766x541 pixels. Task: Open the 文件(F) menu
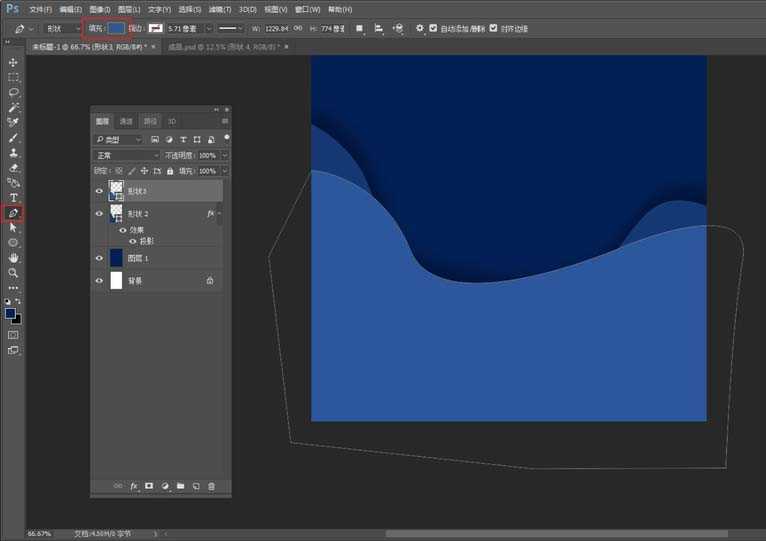click(x=40, y=9)
